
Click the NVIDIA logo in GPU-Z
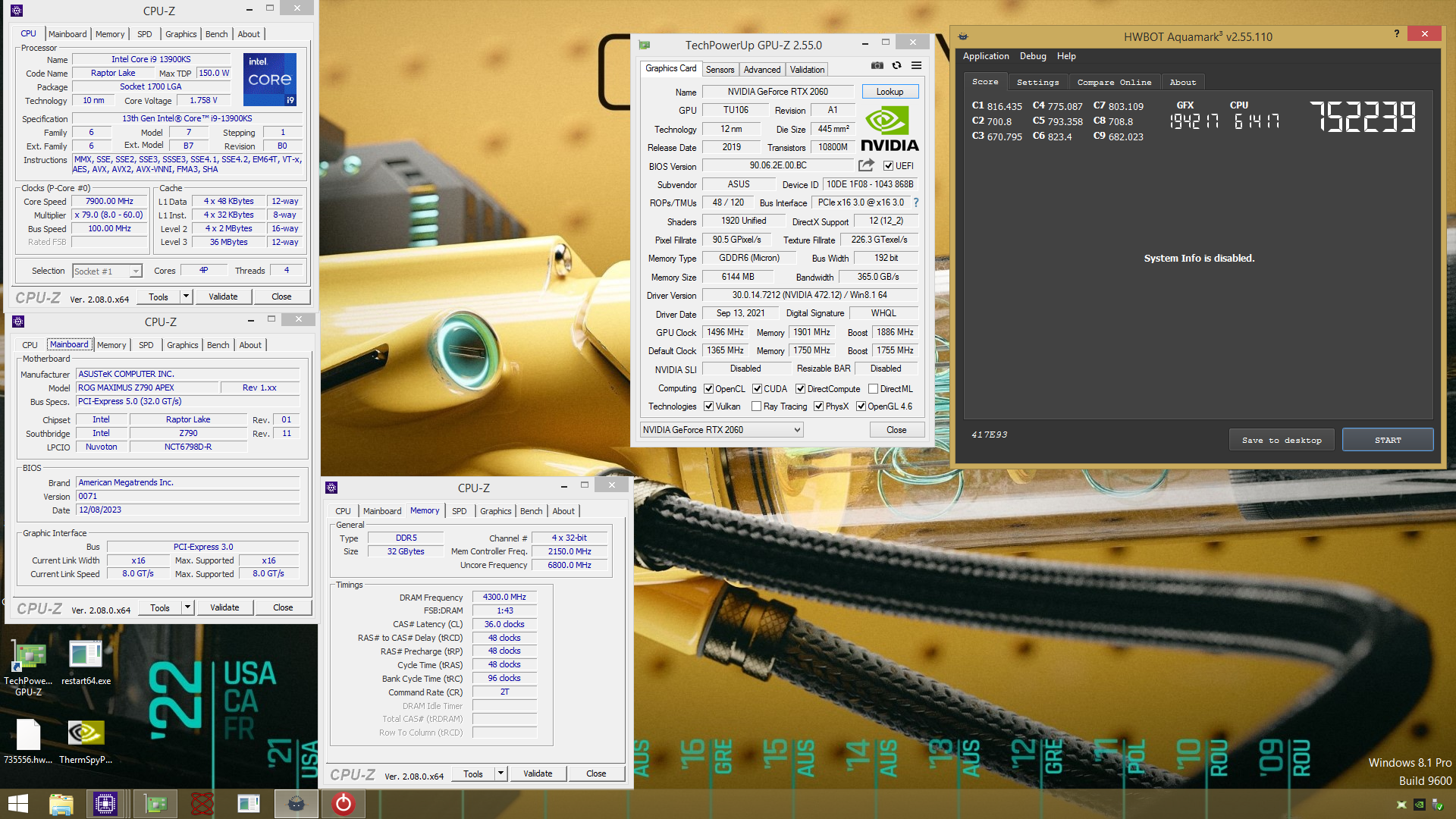890,129
